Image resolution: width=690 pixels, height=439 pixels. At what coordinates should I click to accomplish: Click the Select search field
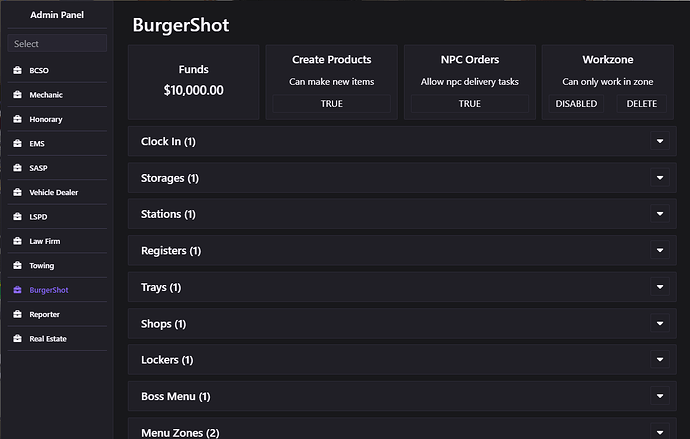(x=57, y=44)
